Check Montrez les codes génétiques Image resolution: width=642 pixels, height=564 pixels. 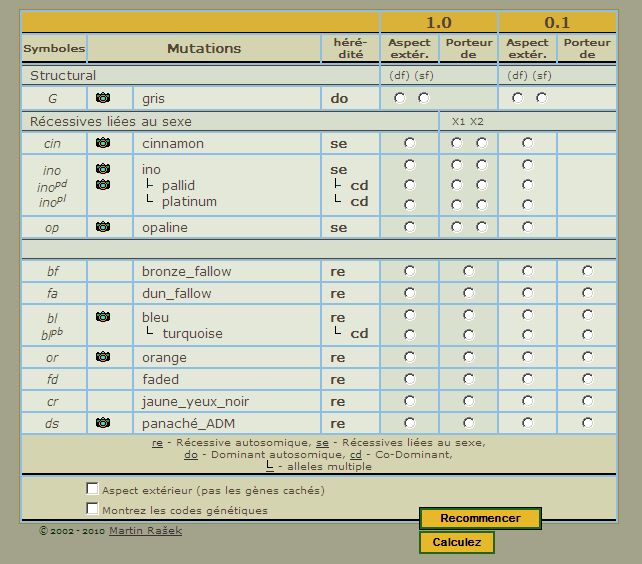(93, 509)
